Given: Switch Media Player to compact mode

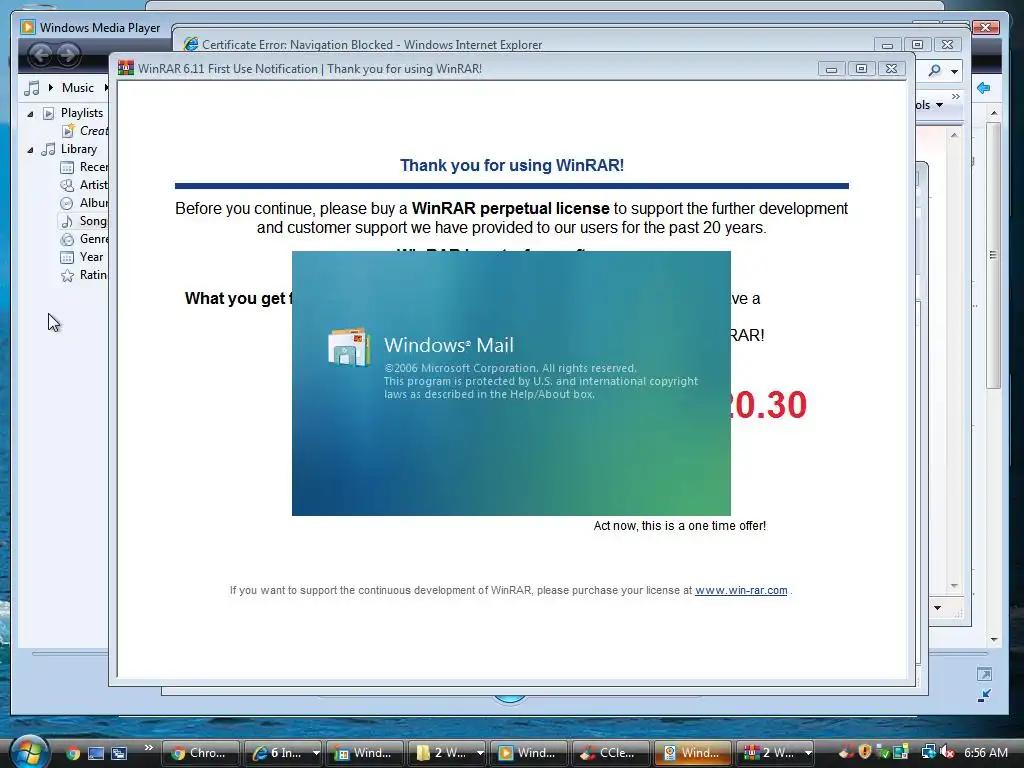Looking at the screenshot, I should point(984,696).
